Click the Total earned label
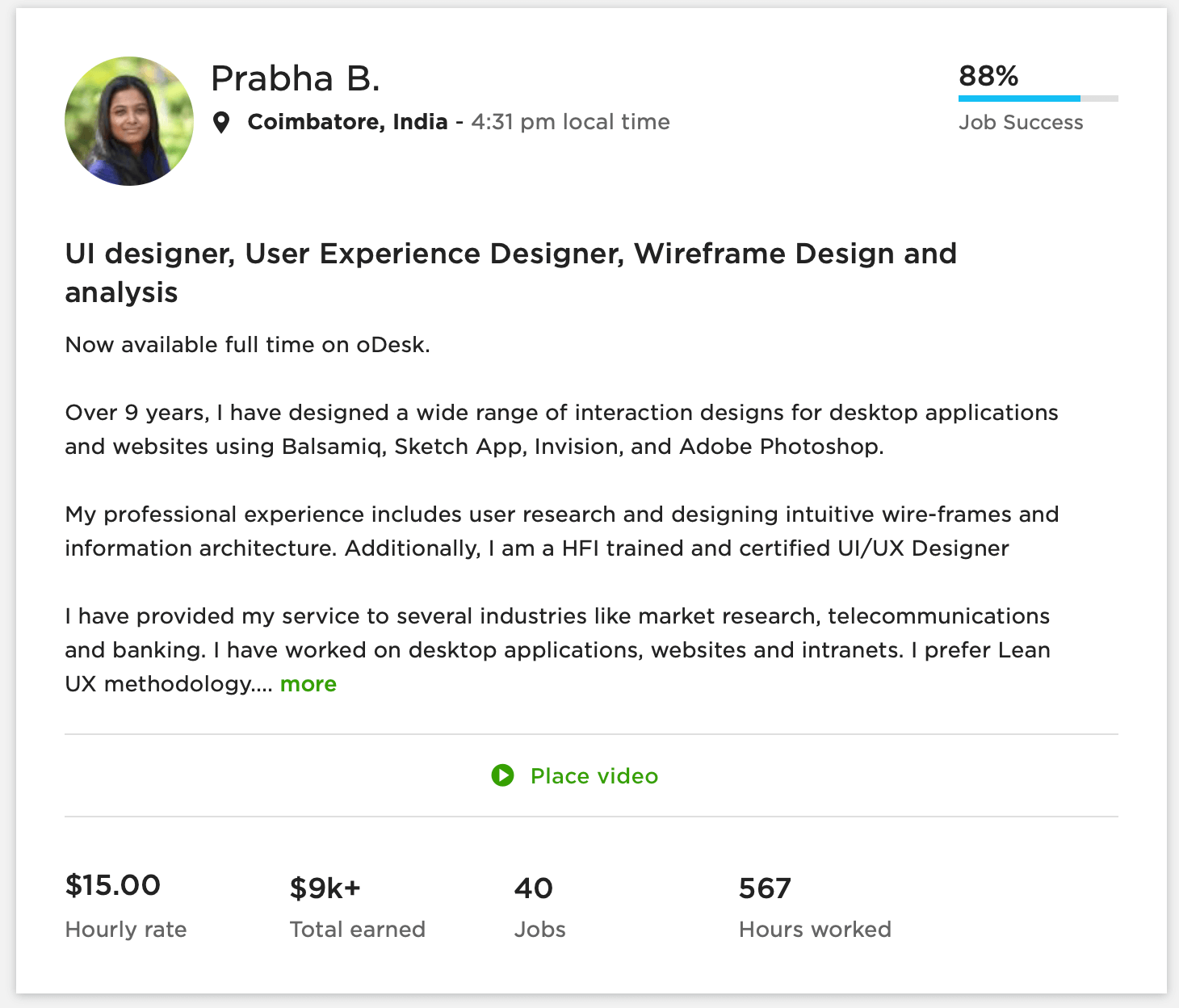The width and height of the screenshot is (1179, 1008). pyautogui.click(x=357, y=930)
